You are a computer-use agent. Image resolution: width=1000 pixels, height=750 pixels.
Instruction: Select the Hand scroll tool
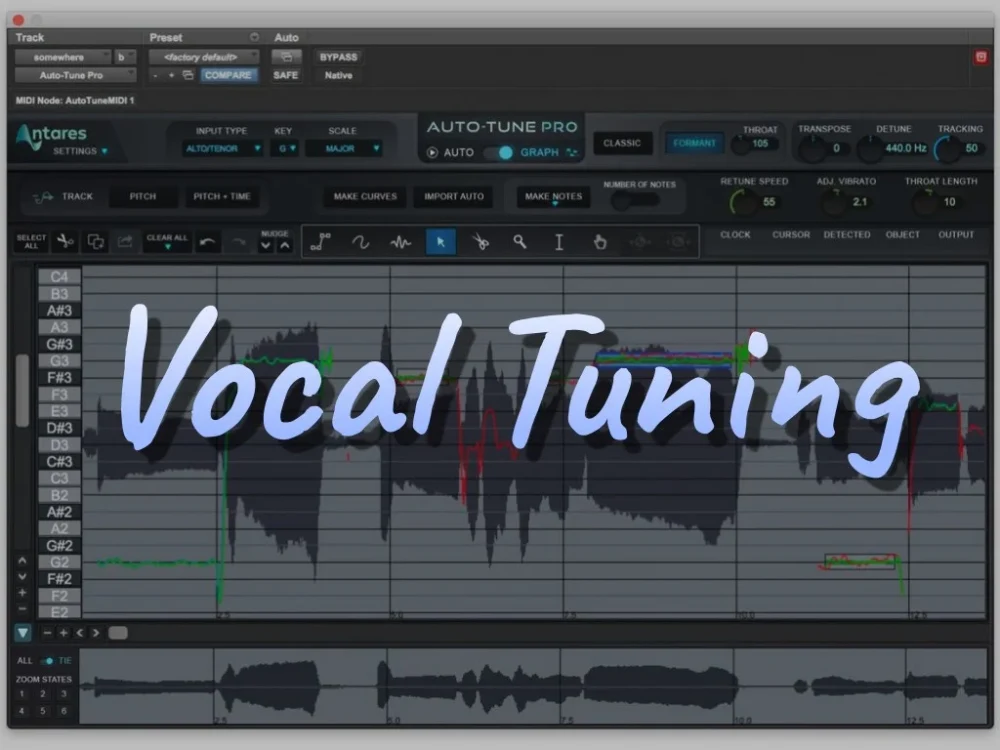coord(599,242)
